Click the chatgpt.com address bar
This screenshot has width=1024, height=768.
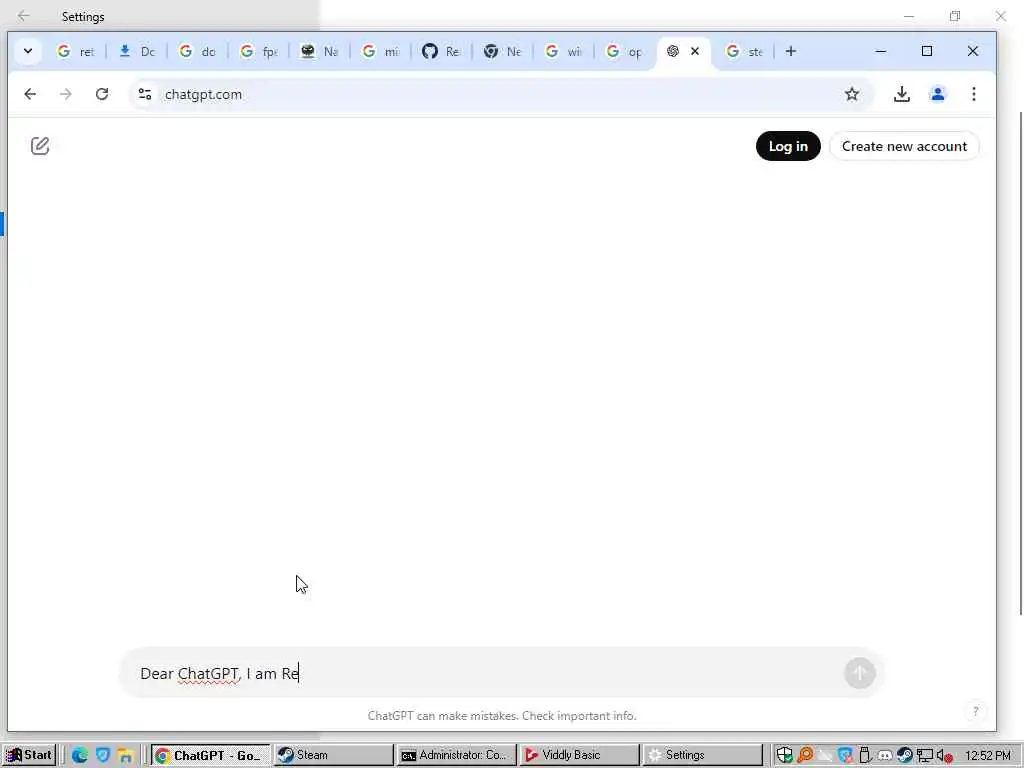503,94
